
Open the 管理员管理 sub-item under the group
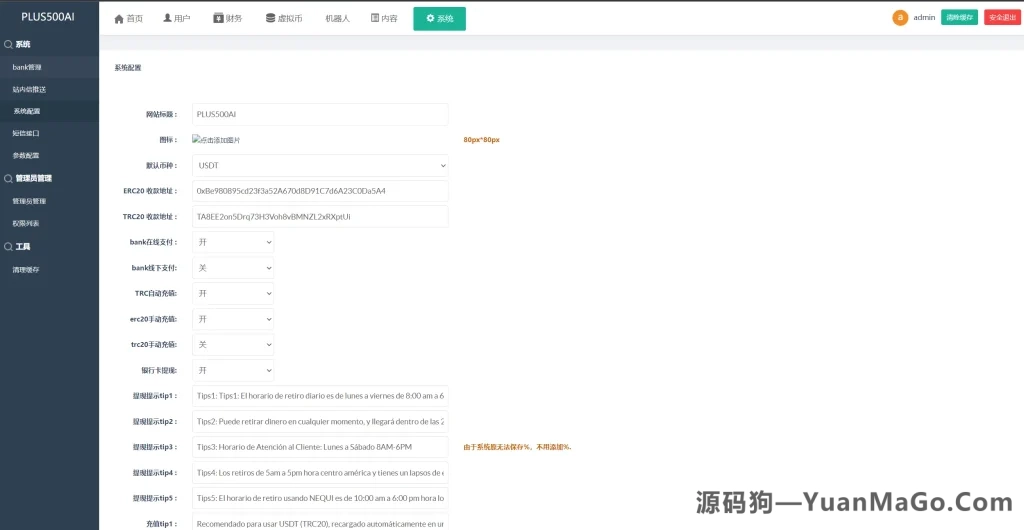(x=49, y=201)
